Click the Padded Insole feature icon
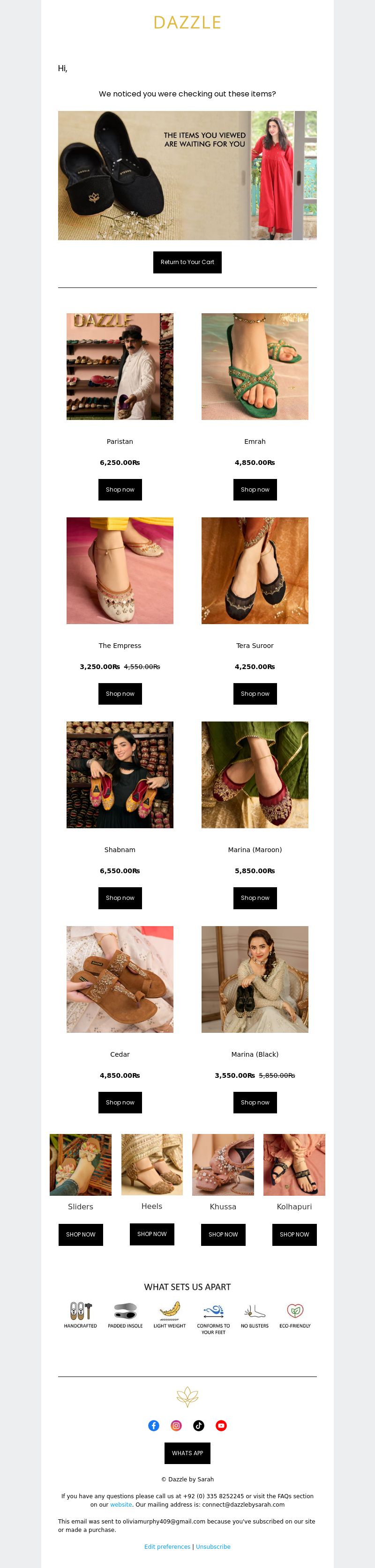The width and height of the screenshot is (375, 1568). coord(125,1310)
